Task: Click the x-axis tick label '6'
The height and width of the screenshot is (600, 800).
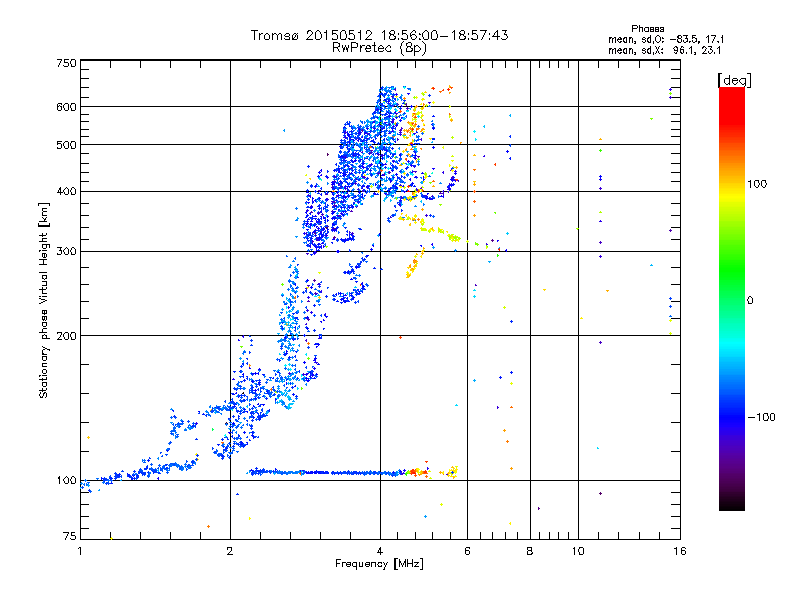Action: pos(467,551)
